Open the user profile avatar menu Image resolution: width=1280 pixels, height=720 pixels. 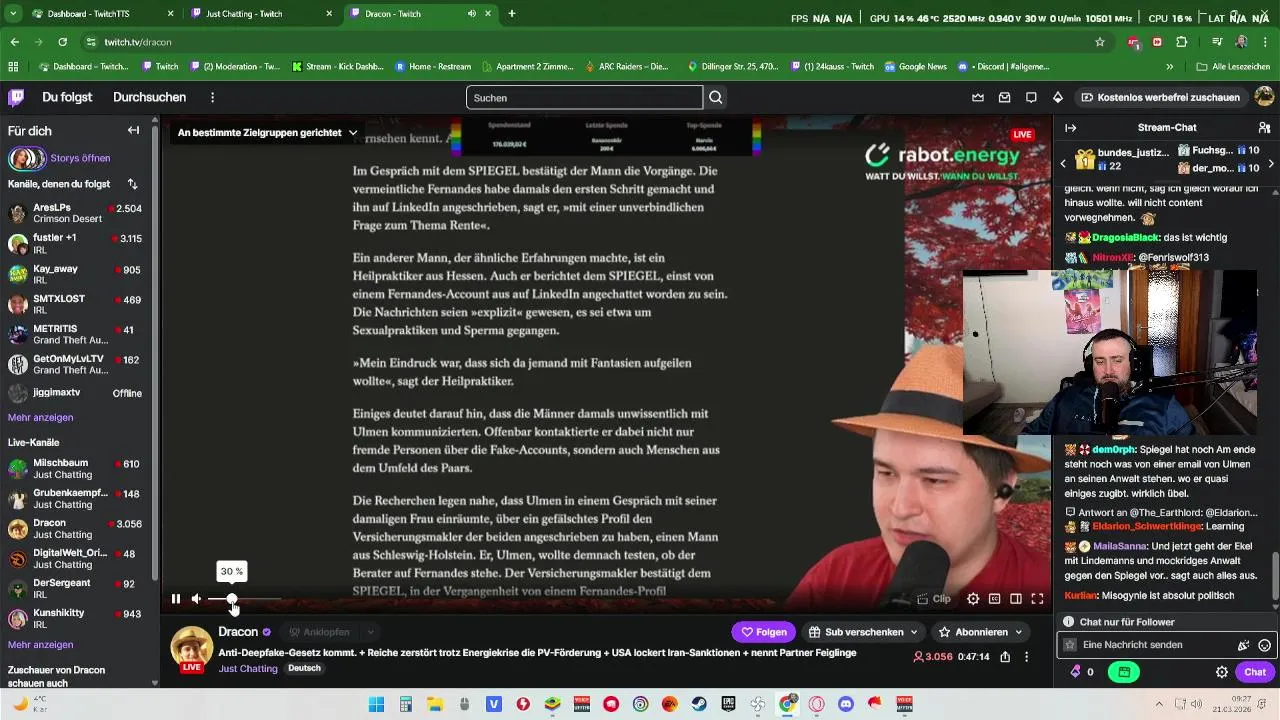(1264, 97)
